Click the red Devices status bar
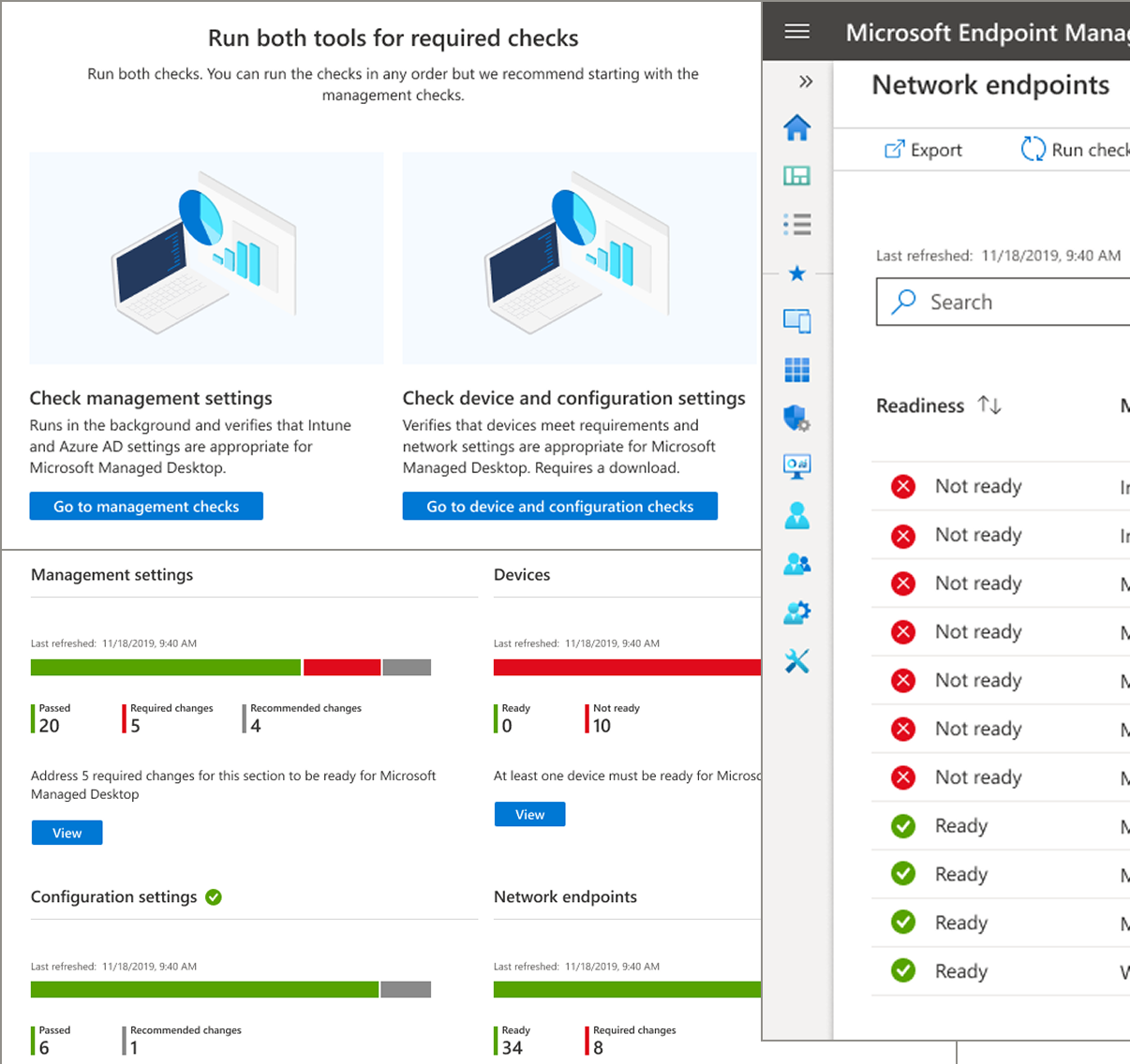1130x1064 pixels. [627, 668]
